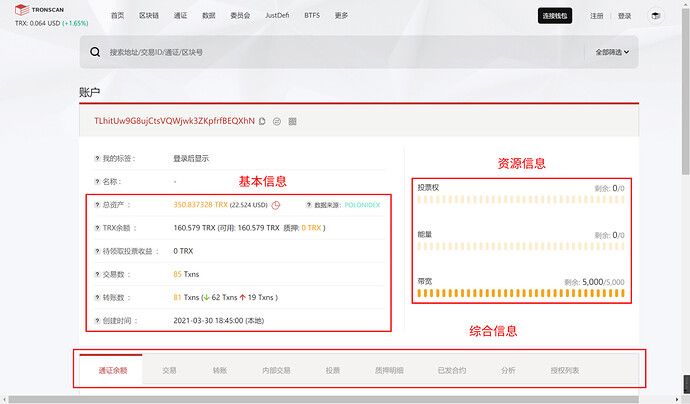Screen dimensions: 690x404
Task: Copy the account address with copy icon
Action: pos(262,121)
